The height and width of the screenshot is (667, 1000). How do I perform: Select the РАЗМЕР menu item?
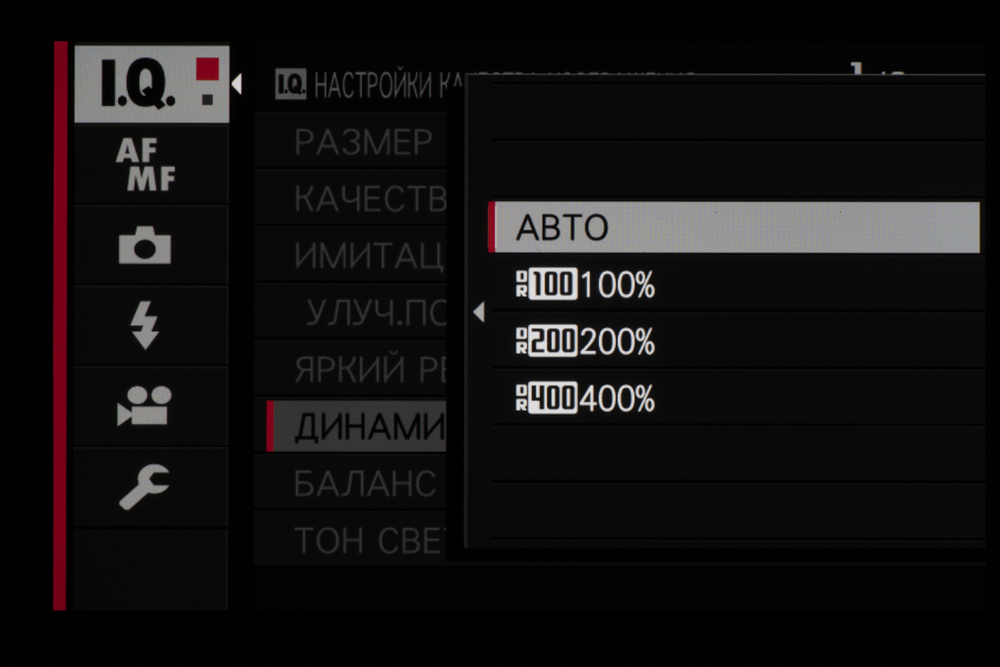pyautogui.click(x=362, y=143)
